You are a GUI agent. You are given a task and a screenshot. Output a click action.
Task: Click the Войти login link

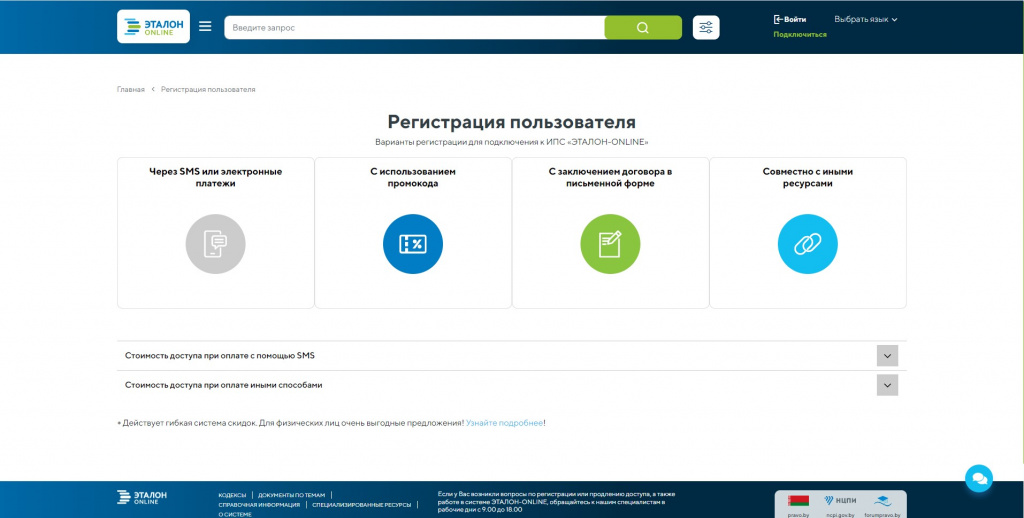(x=790, y=20)
